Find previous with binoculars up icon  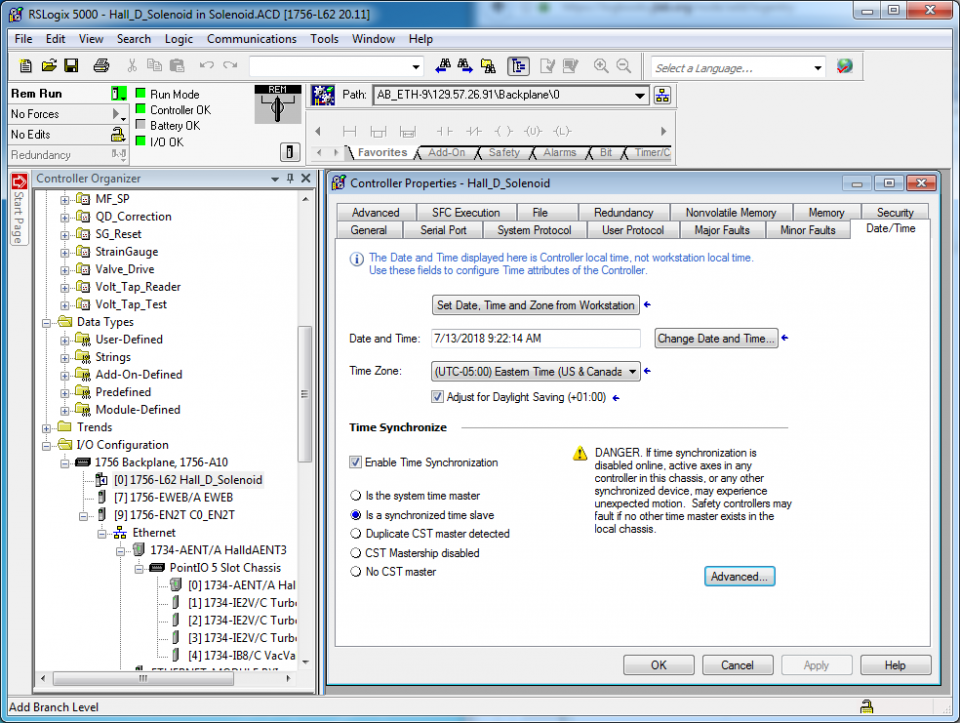point(444,66)
